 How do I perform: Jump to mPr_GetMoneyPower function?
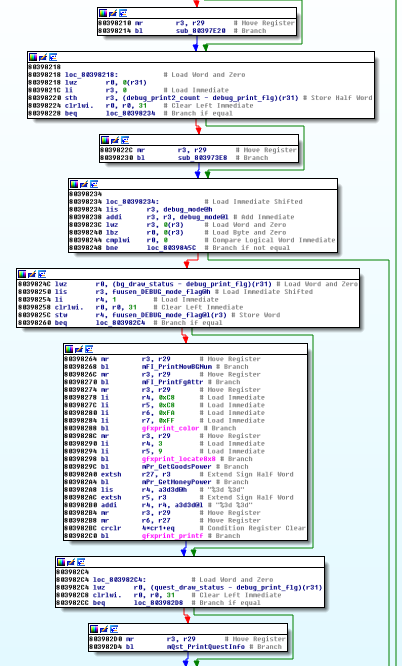[176, 482]
